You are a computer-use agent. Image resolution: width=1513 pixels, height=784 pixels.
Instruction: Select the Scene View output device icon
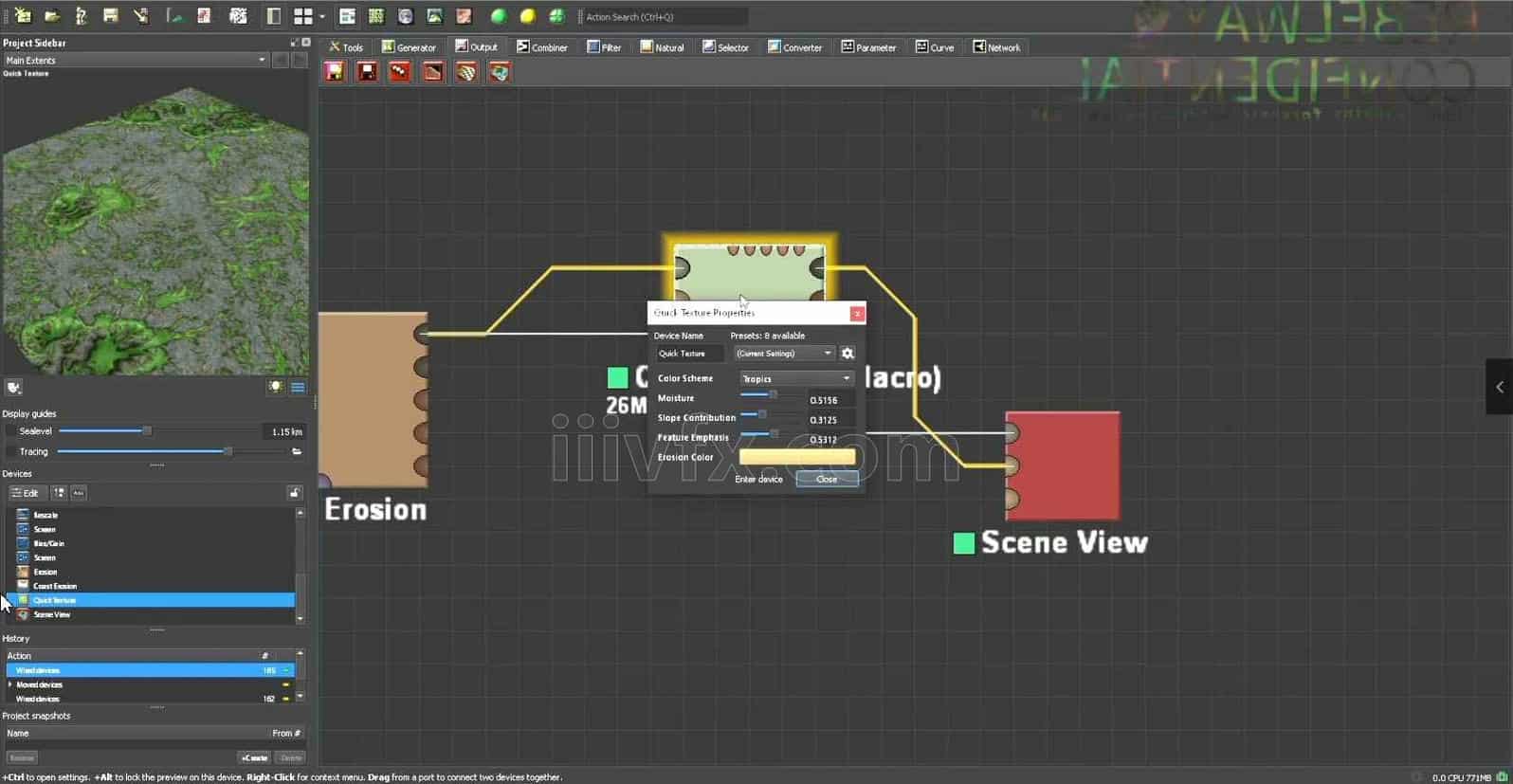point(500,72)
